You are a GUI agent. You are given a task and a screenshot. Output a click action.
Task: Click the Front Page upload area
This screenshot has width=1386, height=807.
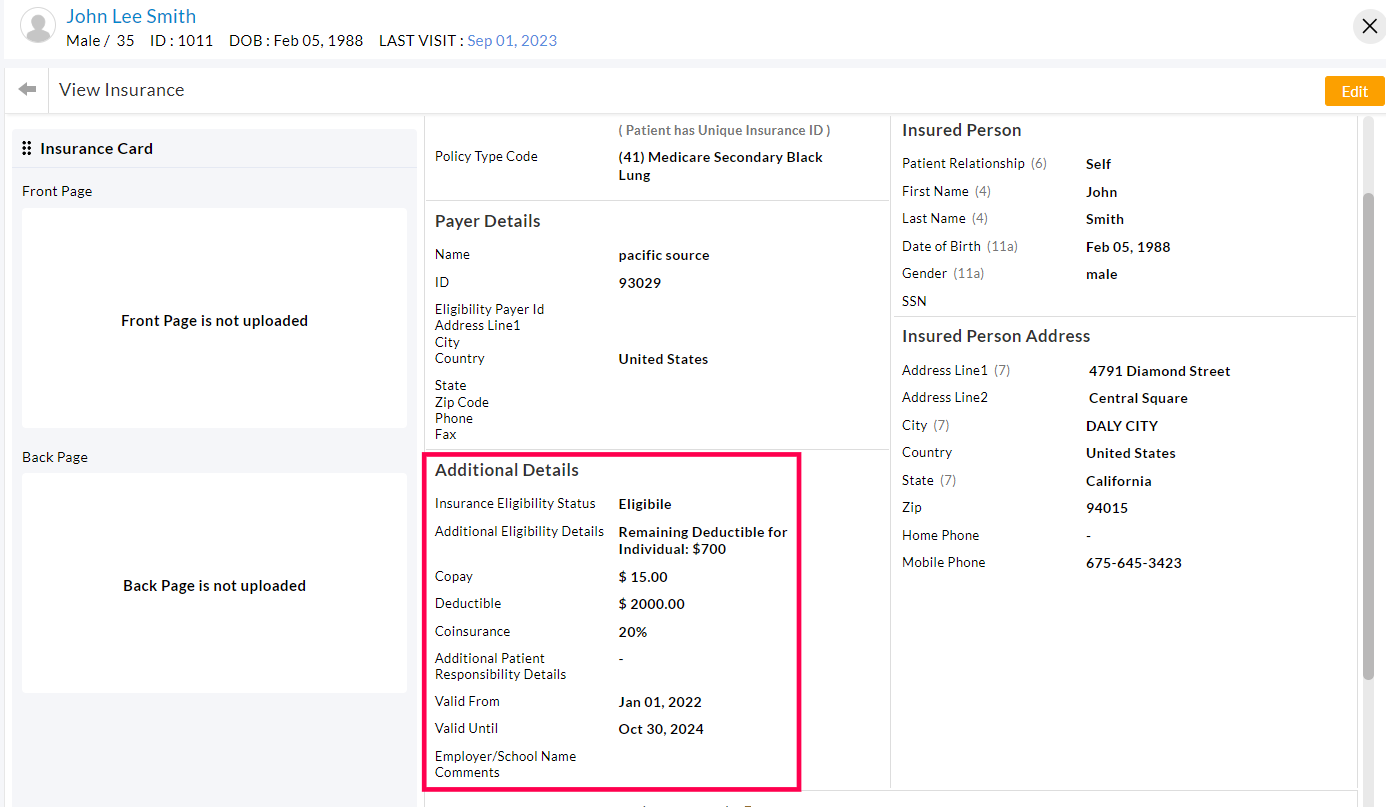pyautogui.click(x=214, y=320)
